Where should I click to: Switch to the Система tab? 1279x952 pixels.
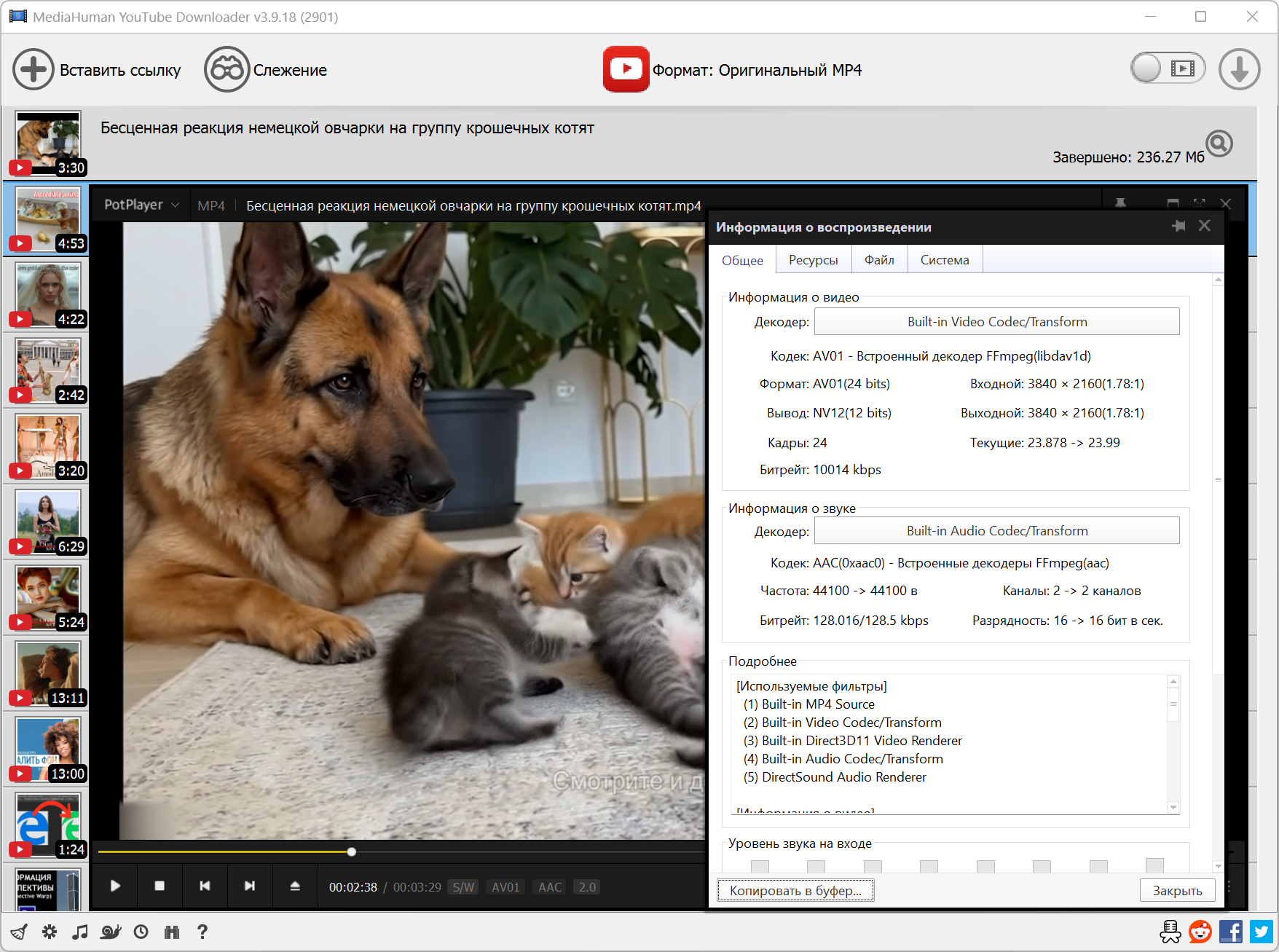[x=944, y=260]
